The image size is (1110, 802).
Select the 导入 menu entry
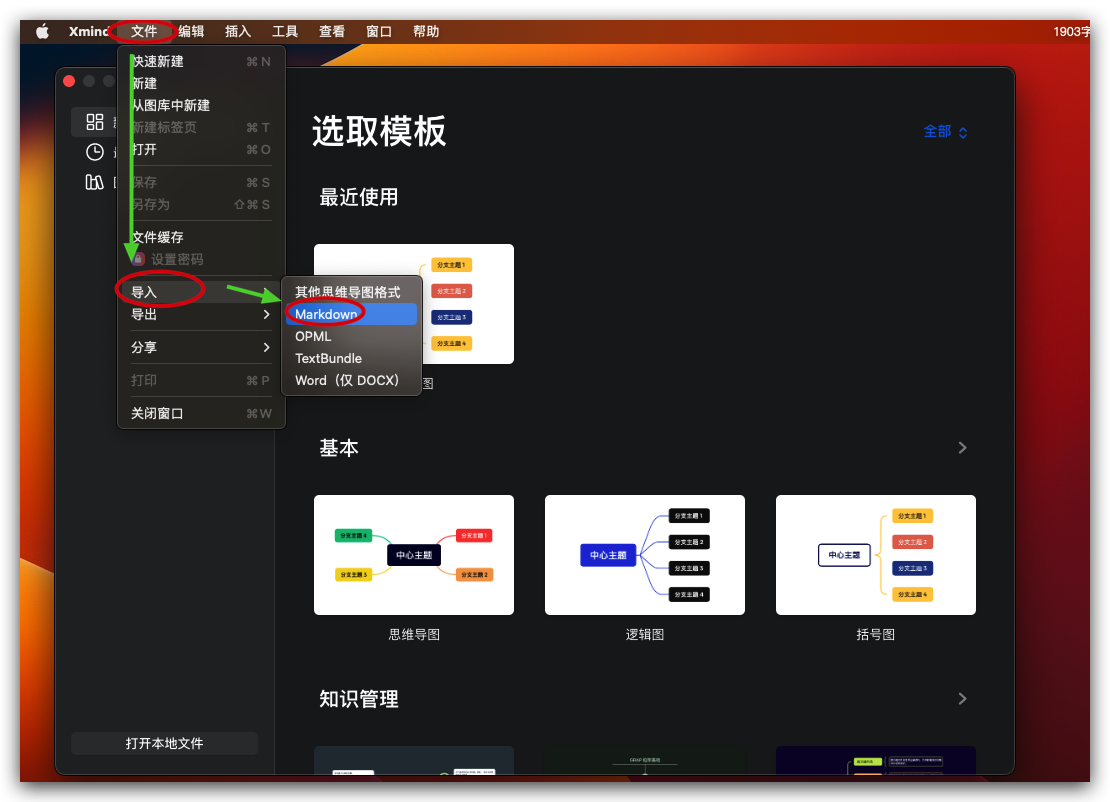click(x=201, y=292)
